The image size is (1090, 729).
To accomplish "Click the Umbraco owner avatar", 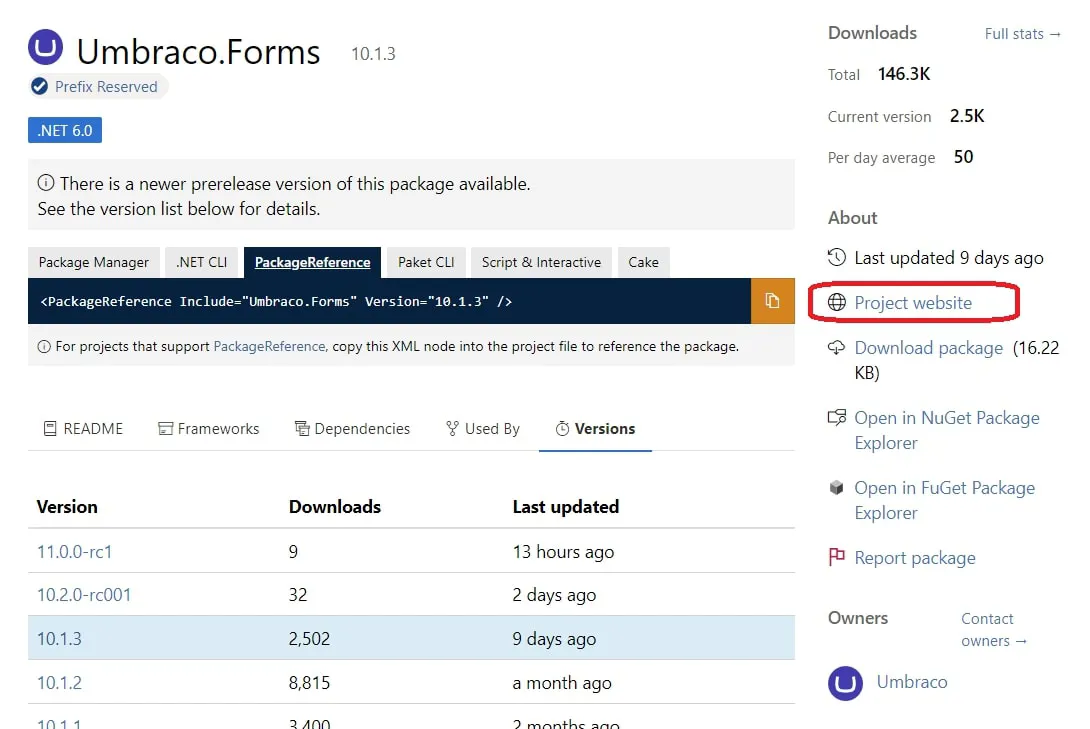I will pos(845,683).
